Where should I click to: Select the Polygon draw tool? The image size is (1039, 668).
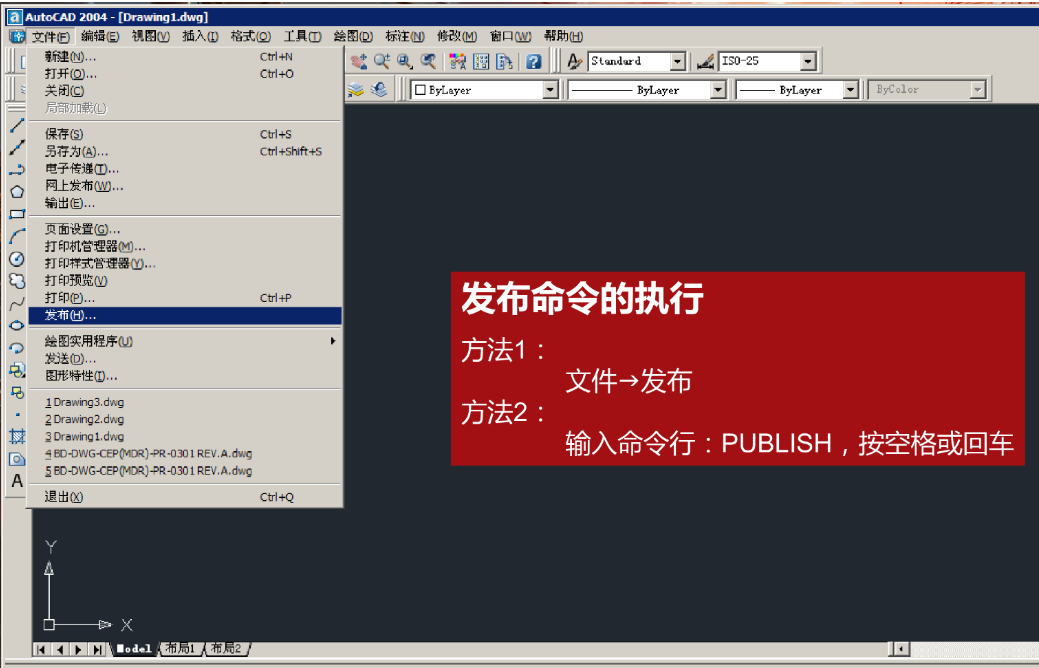16,191
